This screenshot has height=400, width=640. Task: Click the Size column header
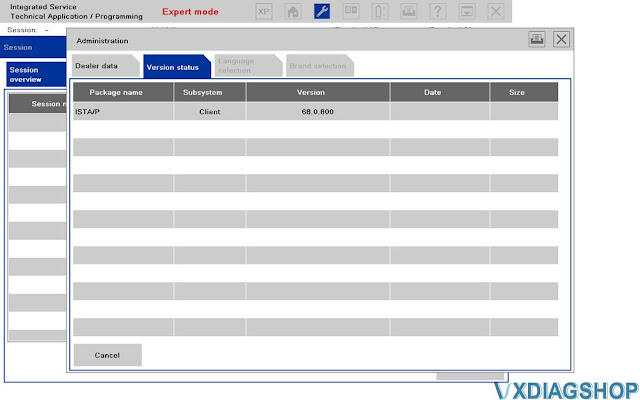[524, 92]
